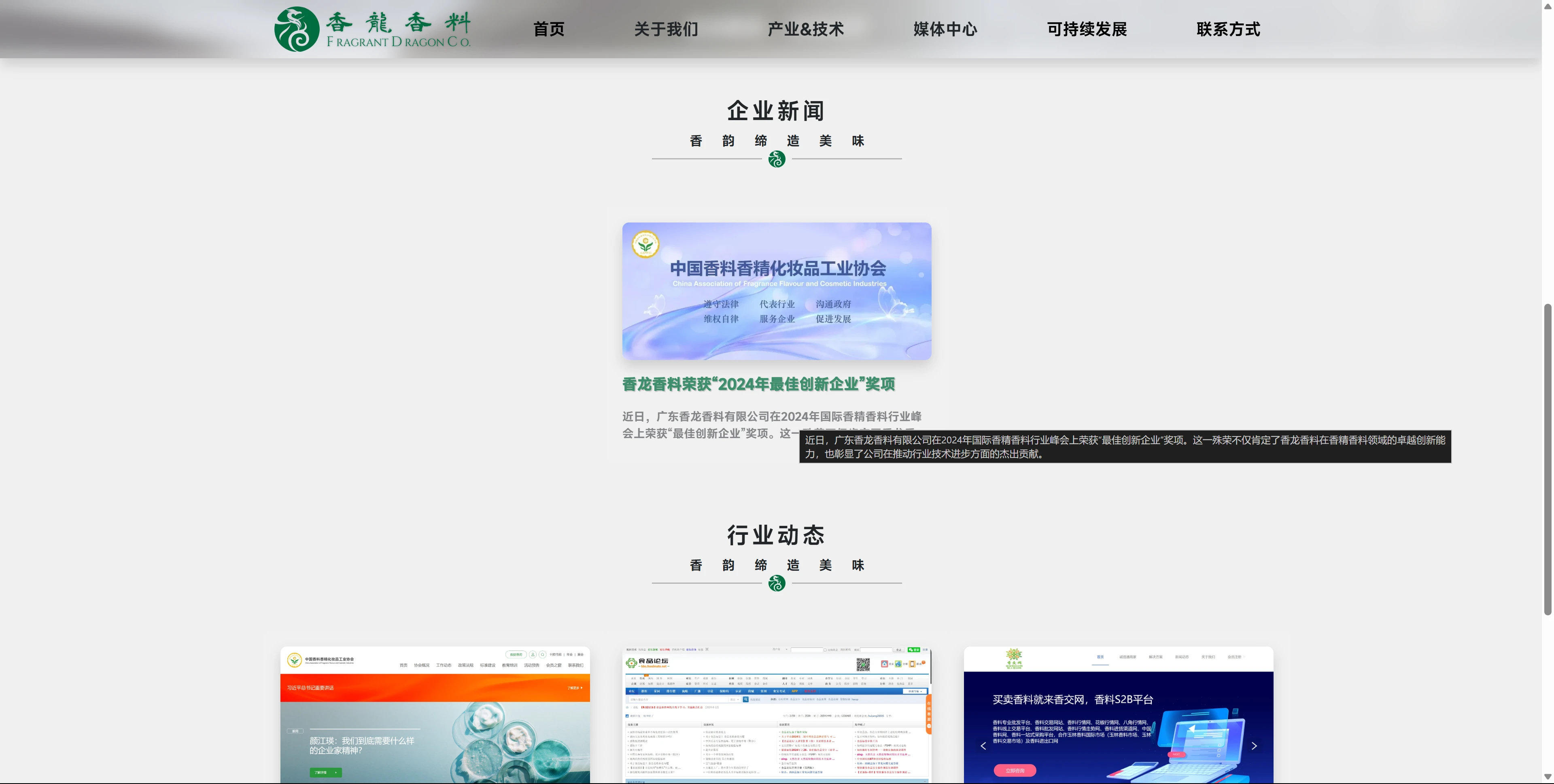Viewport: 1554px width, 784px height.
Task: Open the 关于我们 navigation menu
Action: pyautogui.click(x=666, y=29)
